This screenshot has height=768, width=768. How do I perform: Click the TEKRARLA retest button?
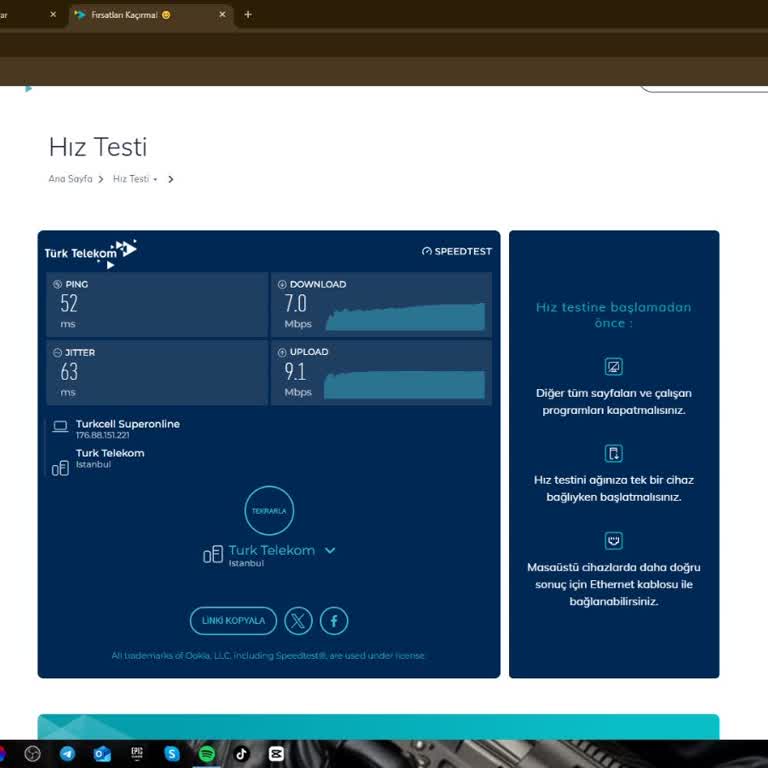tap(269, 511)
